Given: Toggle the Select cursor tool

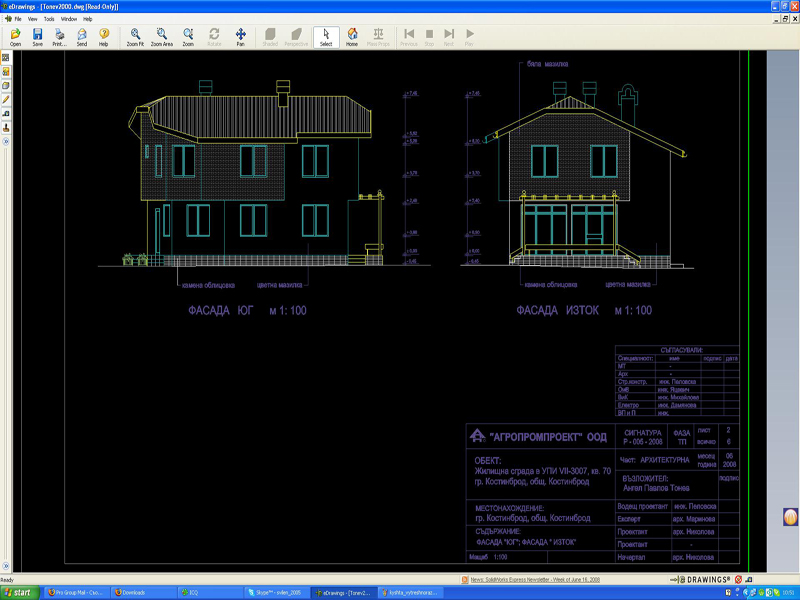Looking at the screenshot, I should (326, 38).
